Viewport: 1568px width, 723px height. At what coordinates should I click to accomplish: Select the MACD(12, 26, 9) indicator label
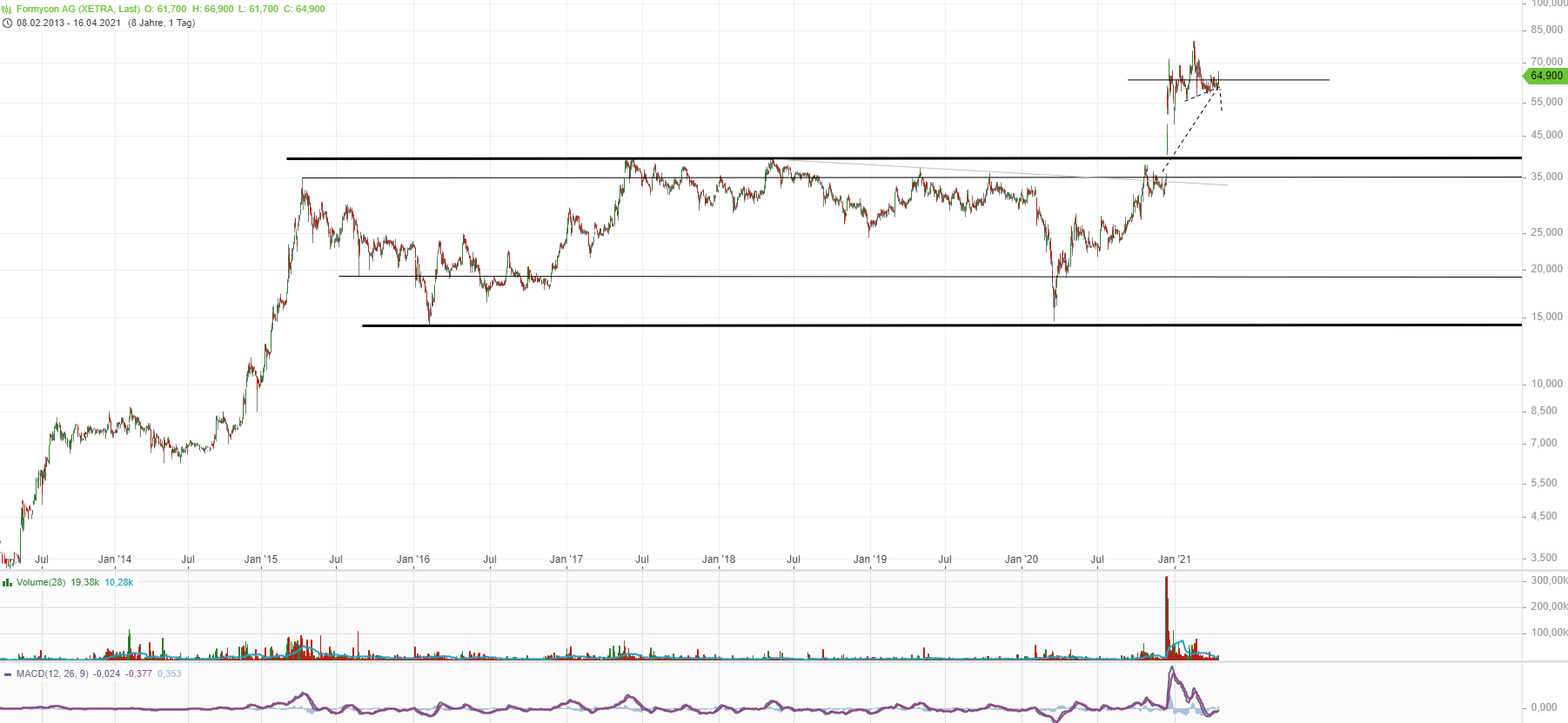pyautogui.click(x=52, y=673)
